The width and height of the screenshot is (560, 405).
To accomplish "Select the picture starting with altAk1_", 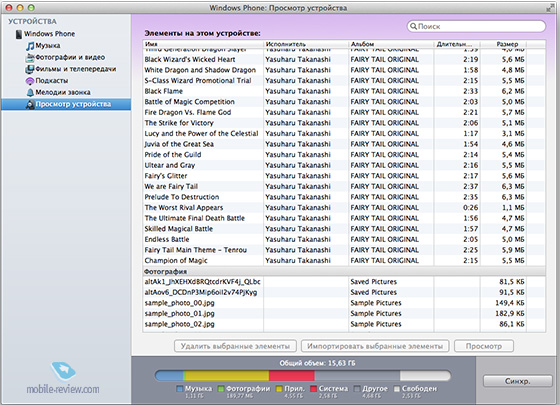I will [x=344, y=282].
